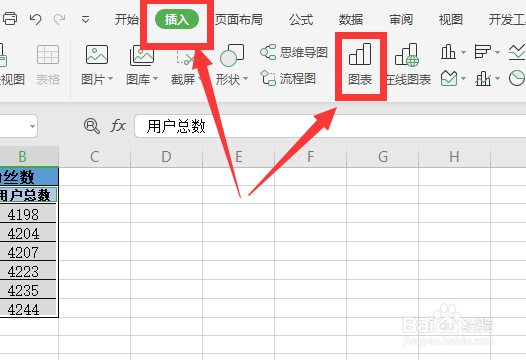Select column G header
526x360 pixels.
coord(383,157)
